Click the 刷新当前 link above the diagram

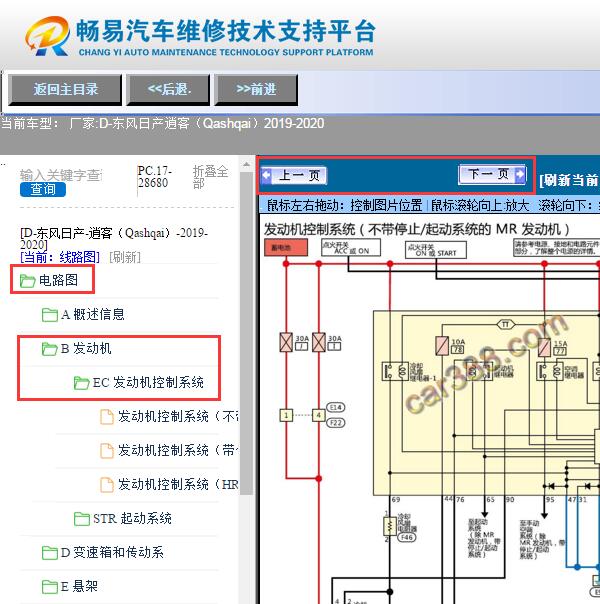[x=569, y=180]
